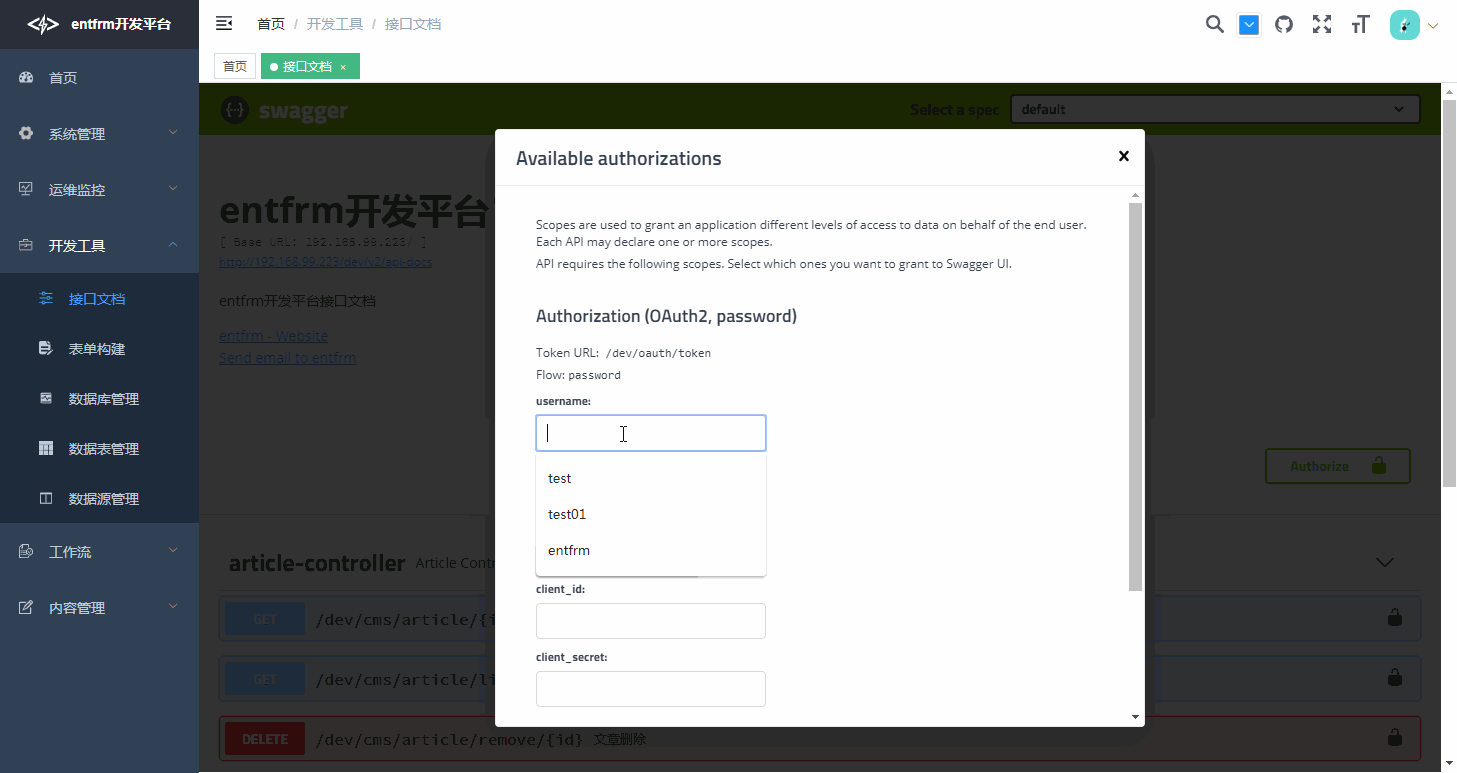Viewport: 1457px width, 773px height.
Task: Open the Select a spec dropdown showing default
Action: click(x=1213, y=108)
